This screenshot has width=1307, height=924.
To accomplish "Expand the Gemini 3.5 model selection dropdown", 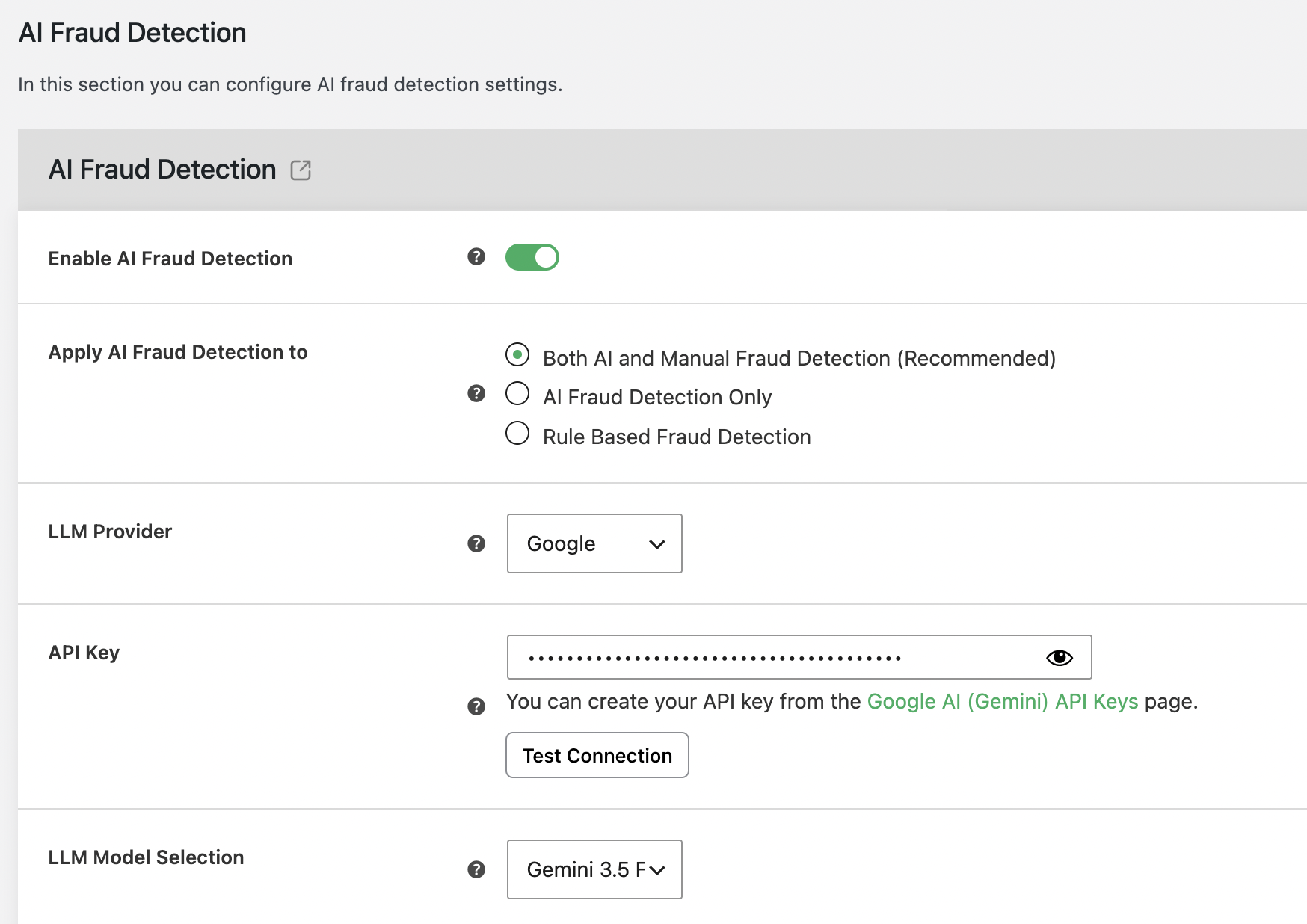I will 594,869.
